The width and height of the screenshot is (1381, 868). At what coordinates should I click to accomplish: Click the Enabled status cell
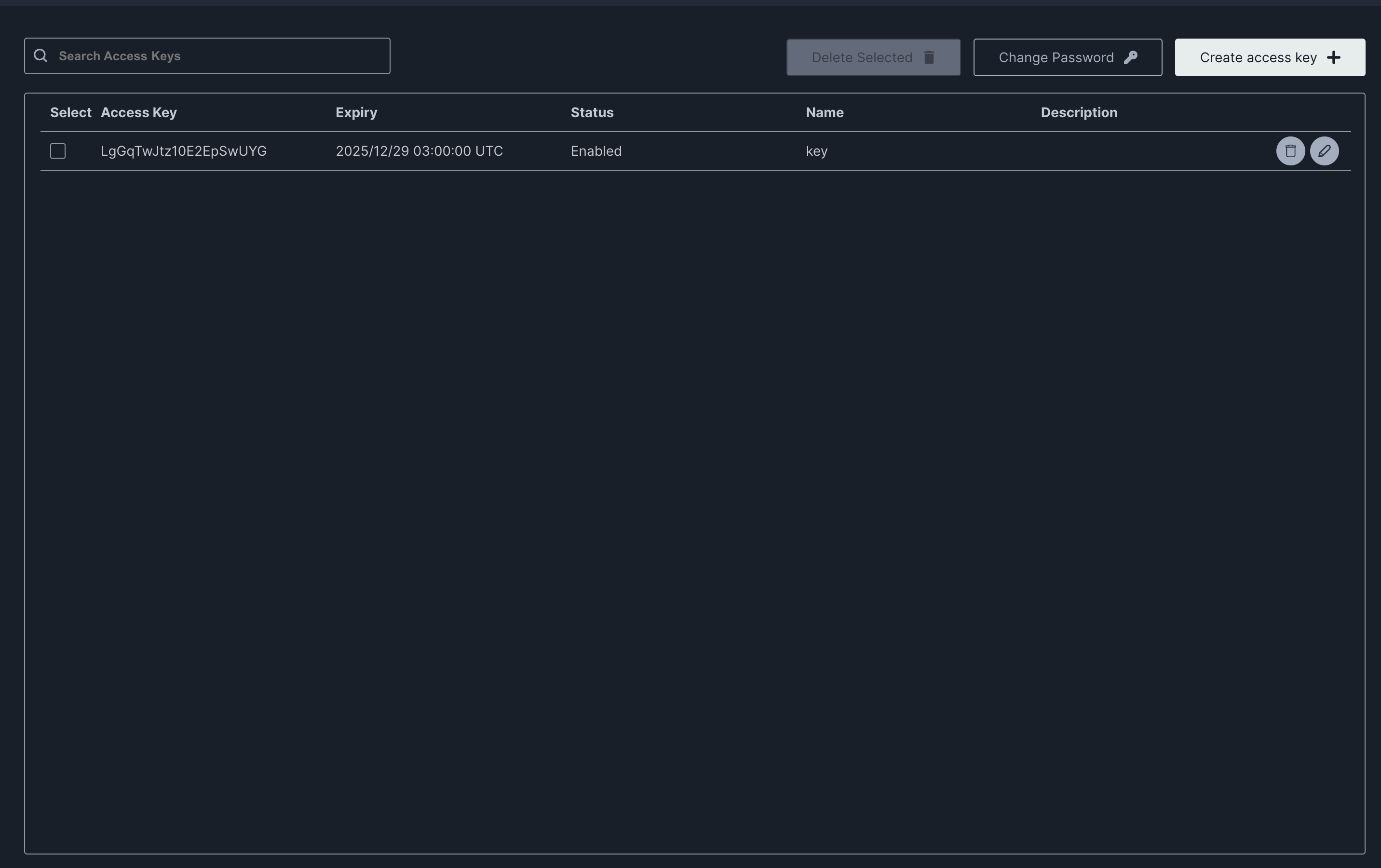point(596,151)
